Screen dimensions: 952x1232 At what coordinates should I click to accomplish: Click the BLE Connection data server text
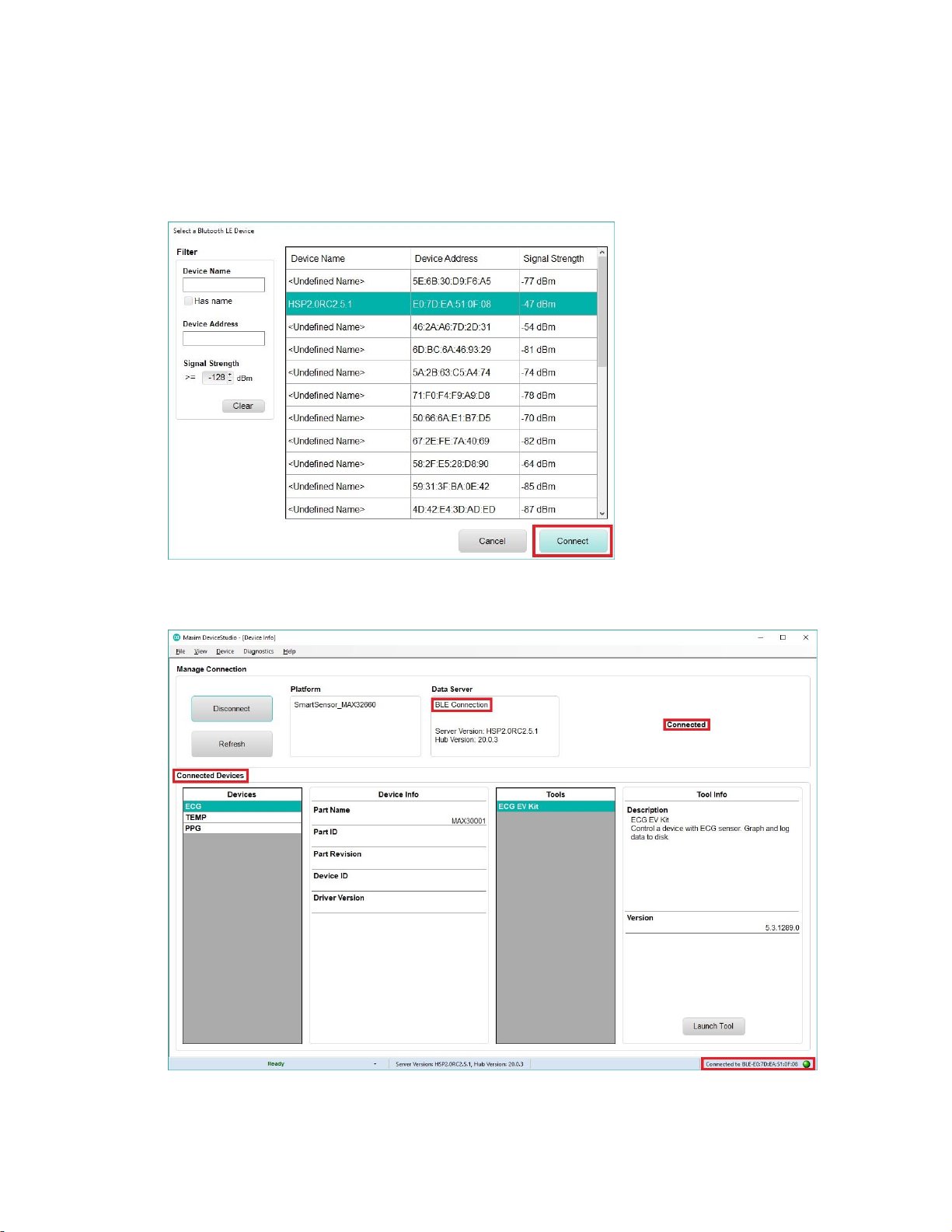click(x=462, y=705)
